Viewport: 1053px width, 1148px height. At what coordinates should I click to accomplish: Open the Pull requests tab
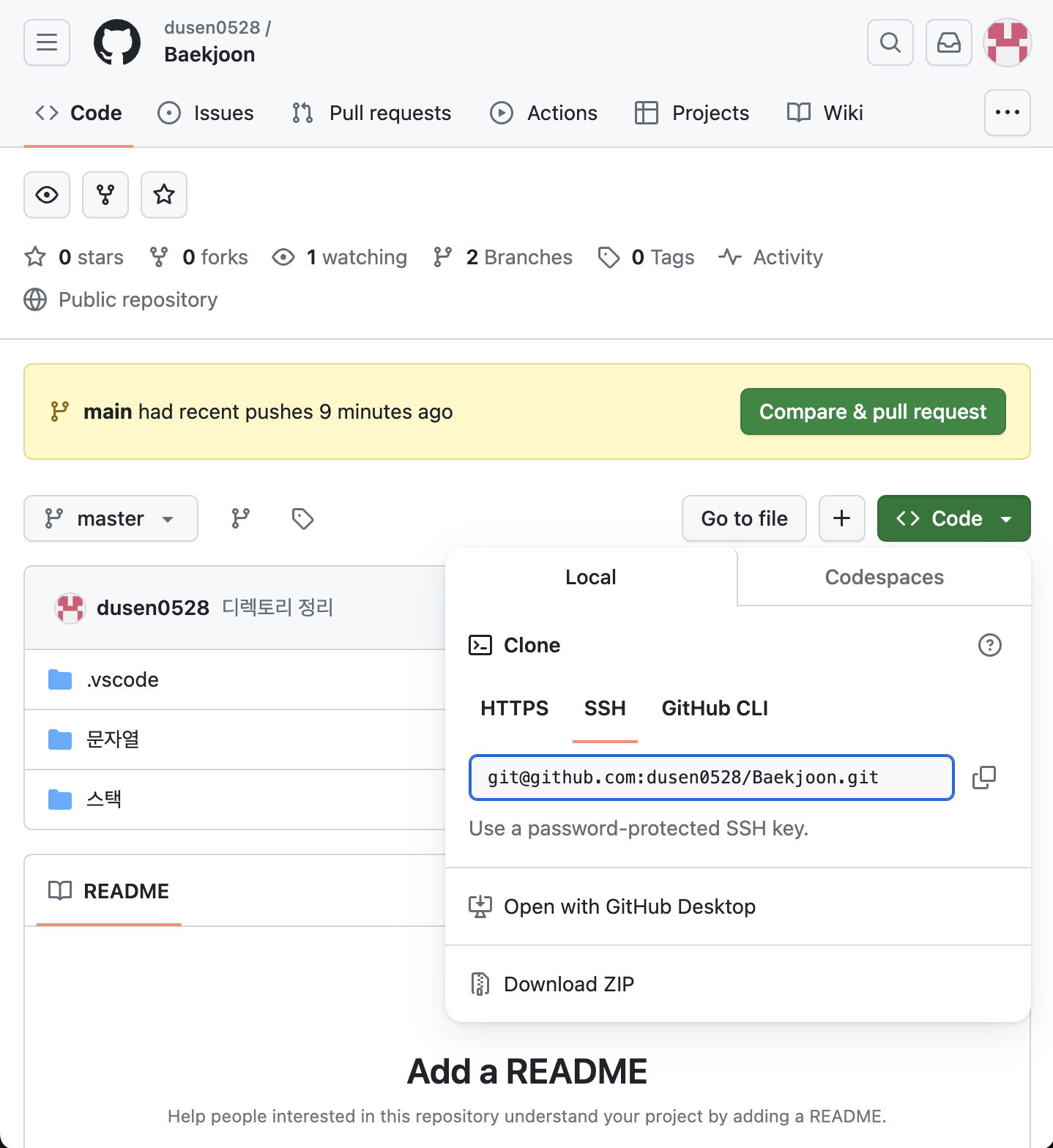(x=371, y=113)
